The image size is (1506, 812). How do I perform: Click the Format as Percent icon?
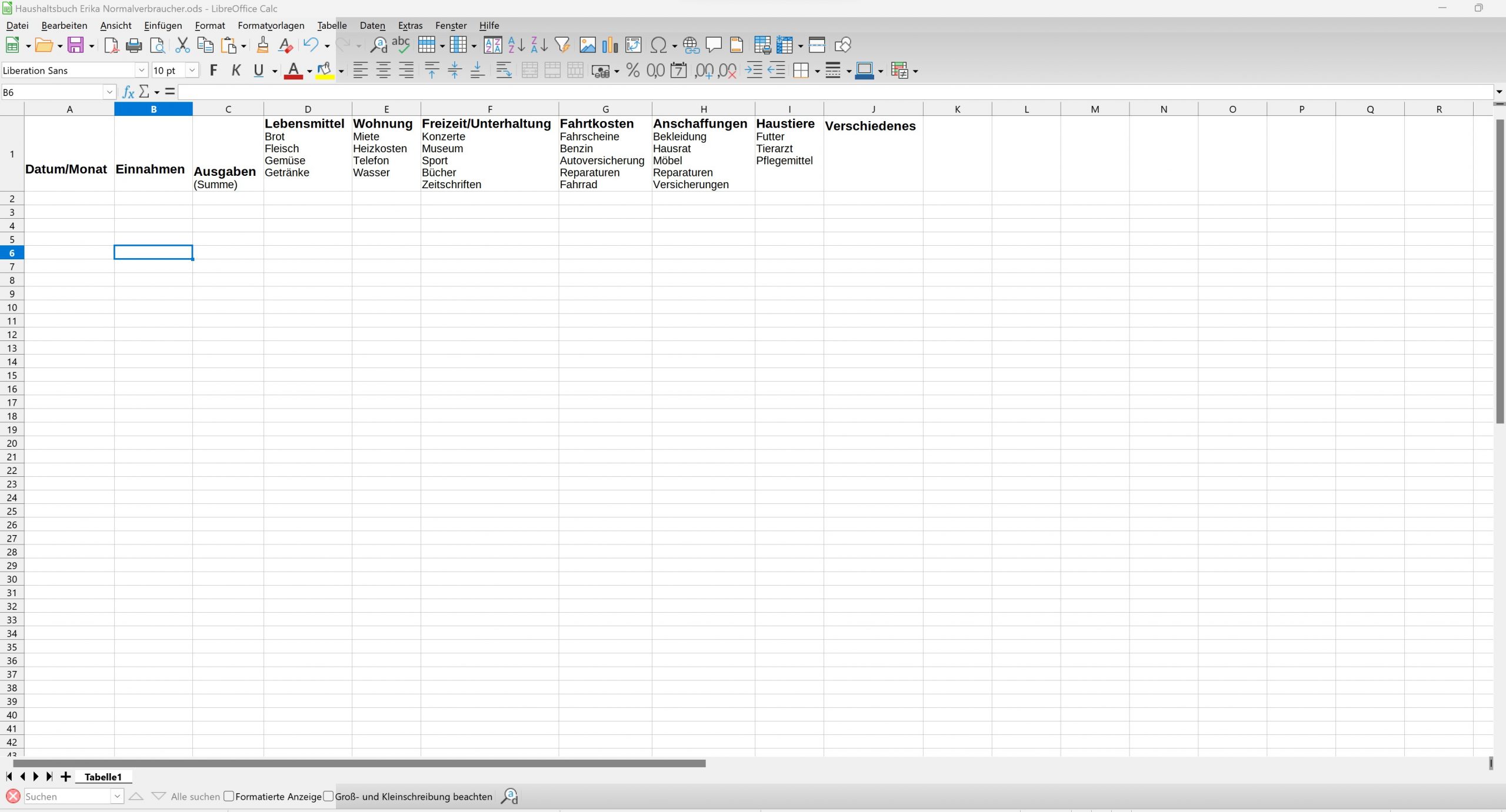click(632, 71)
